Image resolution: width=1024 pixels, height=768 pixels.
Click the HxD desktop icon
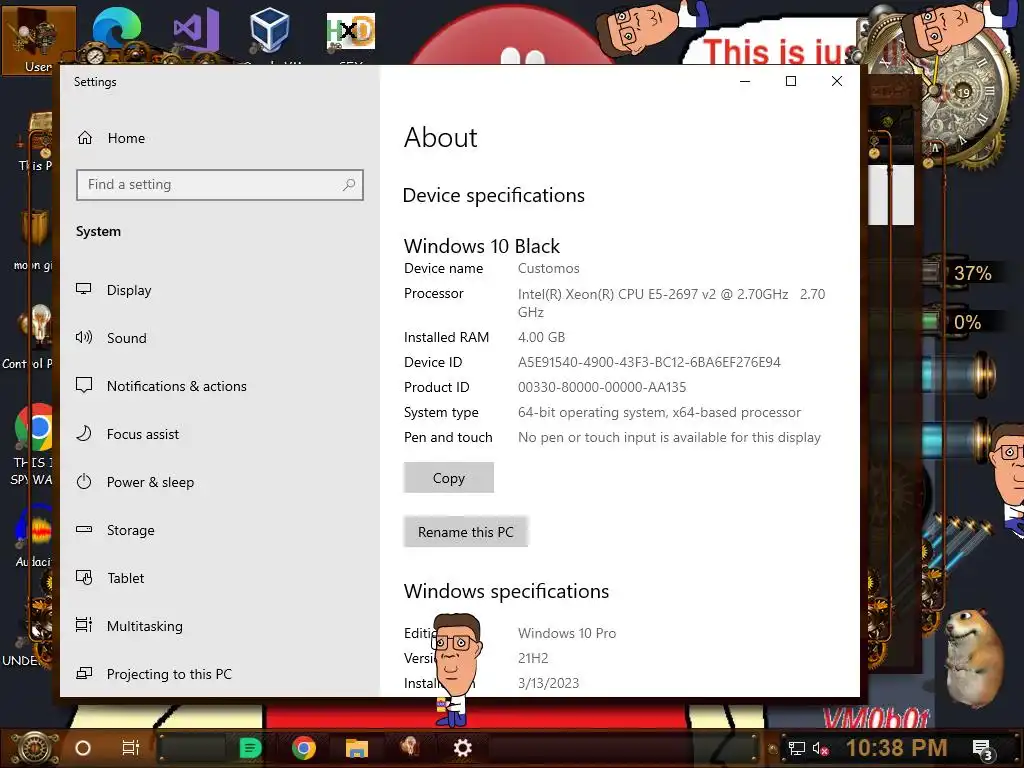(351, 33)
